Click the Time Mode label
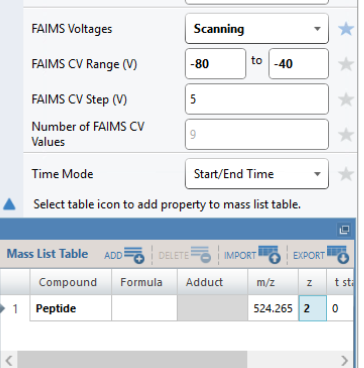This screenshot has height=368, width=364. (62, 174)
